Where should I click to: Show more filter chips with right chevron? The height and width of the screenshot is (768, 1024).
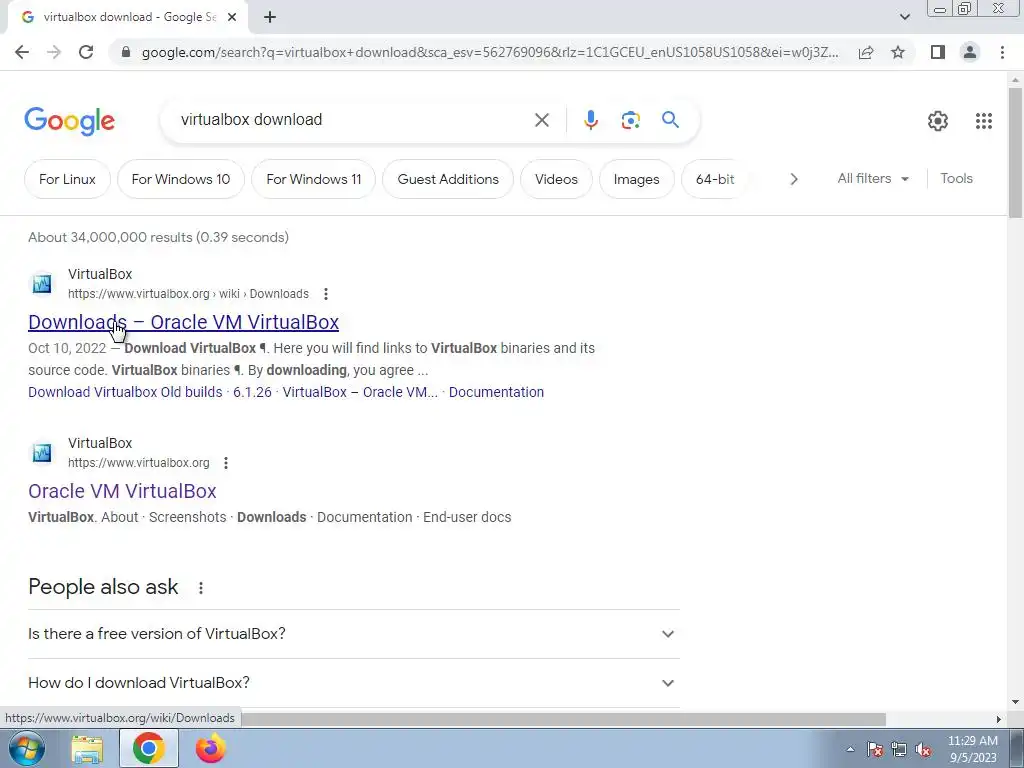(x=793, y=179)
